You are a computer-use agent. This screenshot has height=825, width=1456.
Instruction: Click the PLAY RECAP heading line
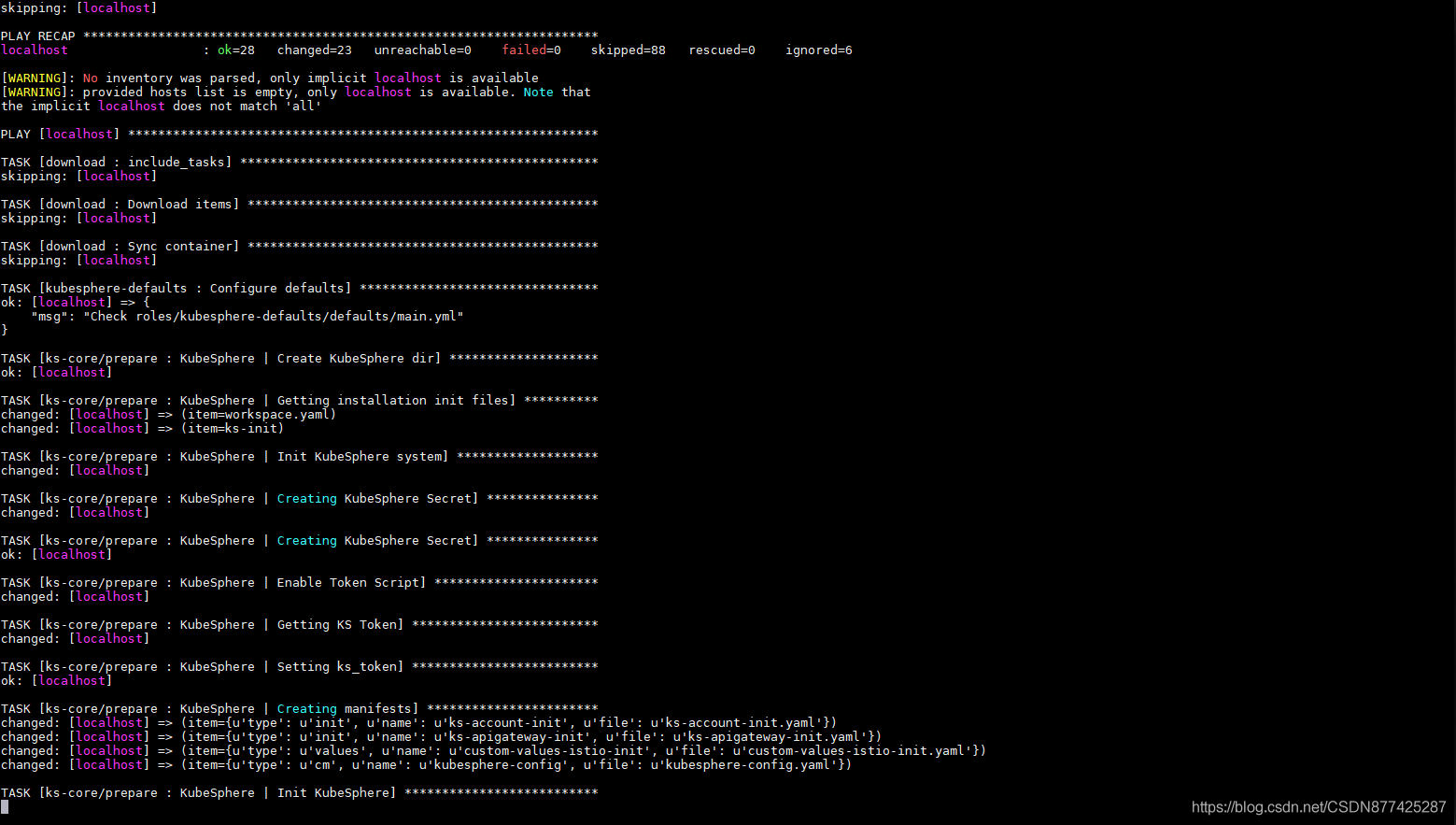[299, 36]
